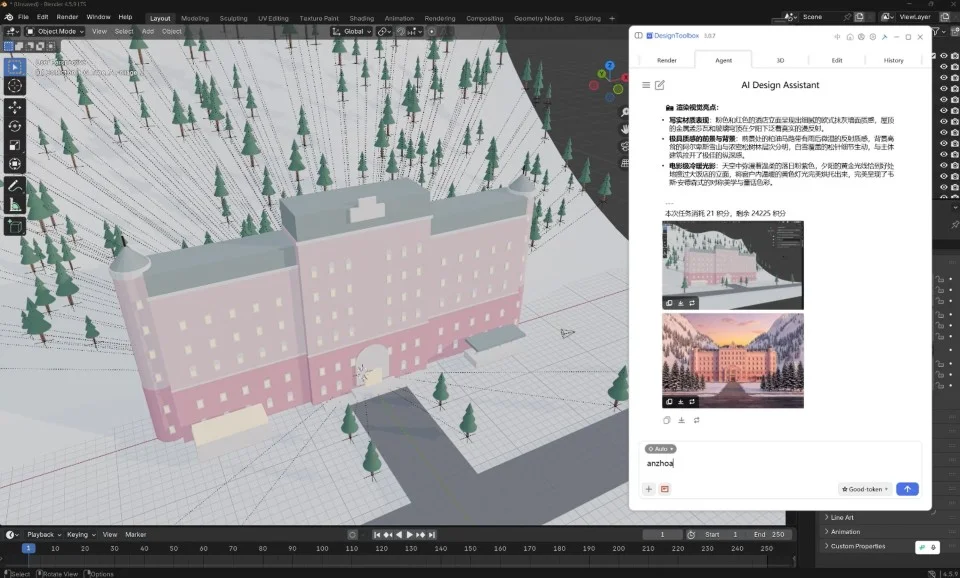Click the DesignToolbox pin icon
Image resolution: width=960 pixels, height=578 pixels.
pos(885,37)
